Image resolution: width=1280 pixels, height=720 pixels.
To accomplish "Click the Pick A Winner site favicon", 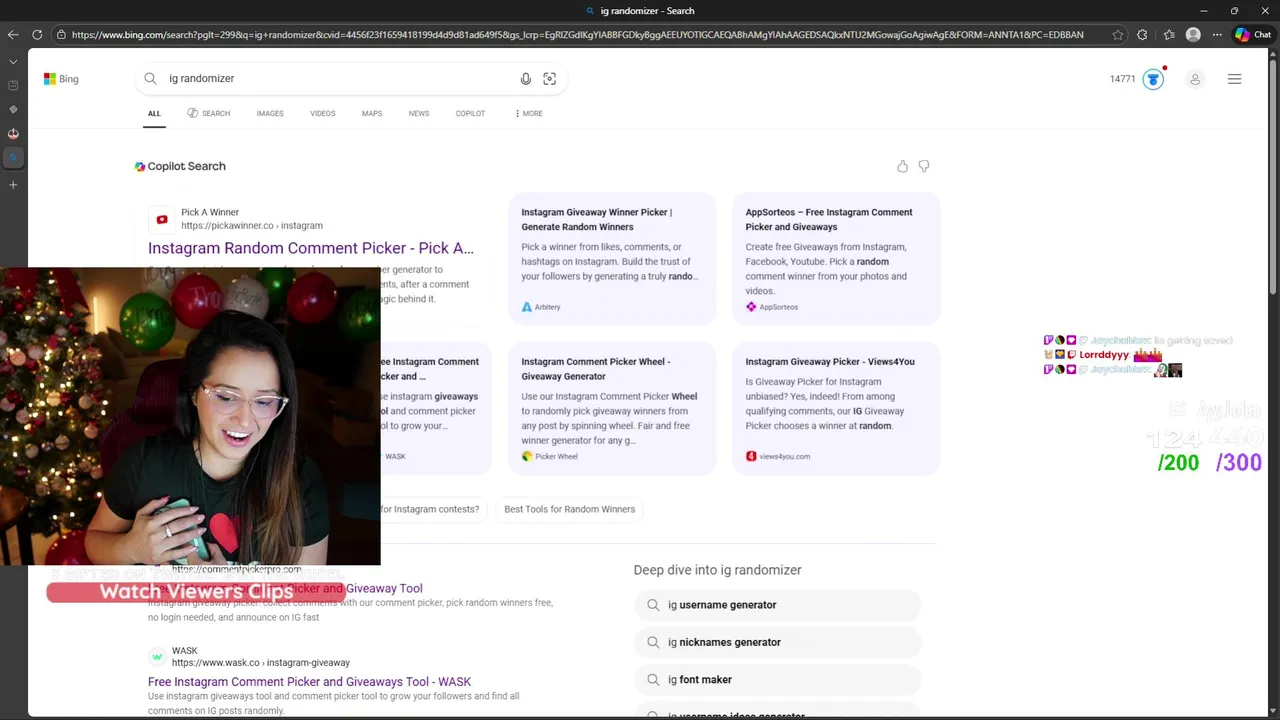I will [x=161, y=219].
